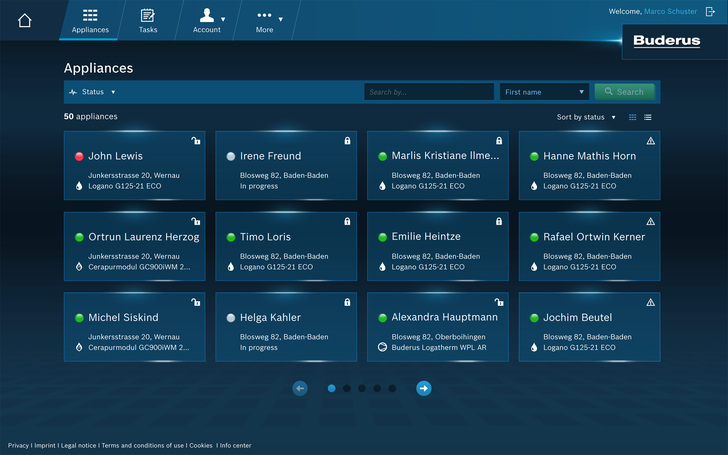Click the logout icon beside Marco Schuster
The width and height of the screenshot is (728, 455).
click(710, 12)
